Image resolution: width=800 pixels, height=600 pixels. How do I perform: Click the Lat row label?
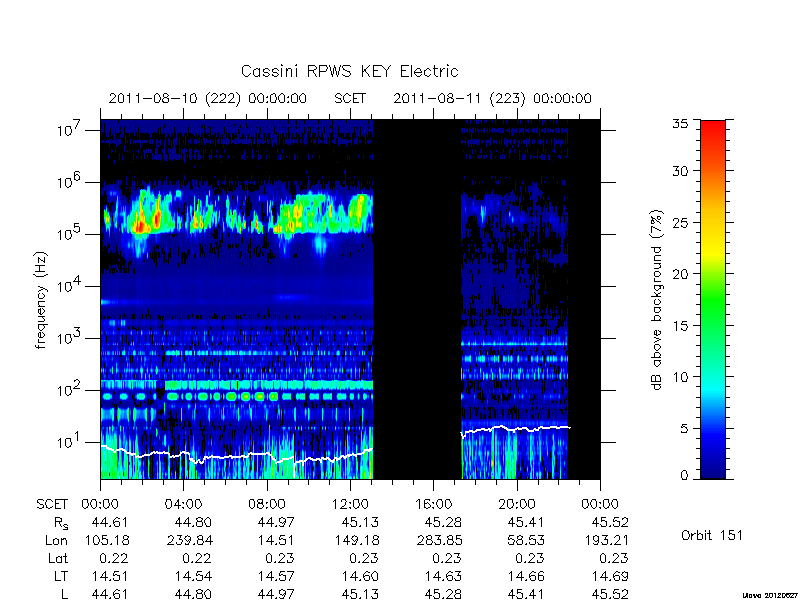58,558
